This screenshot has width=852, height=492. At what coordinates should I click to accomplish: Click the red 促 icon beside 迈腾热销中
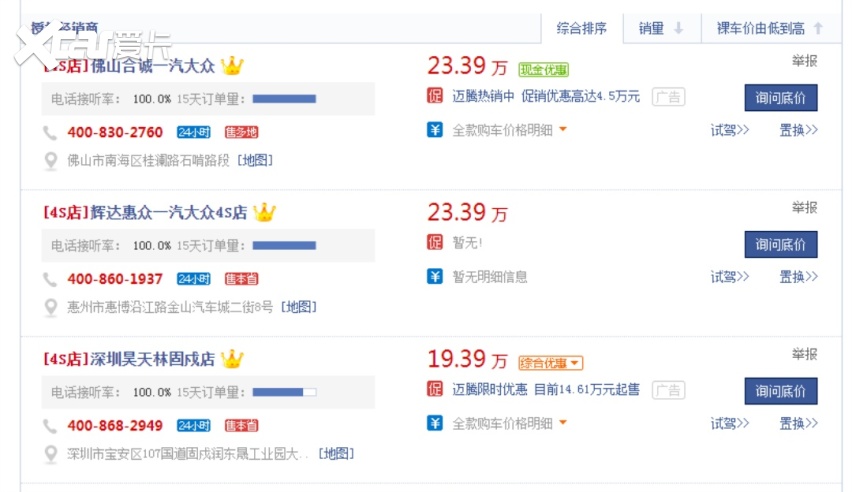435,96
